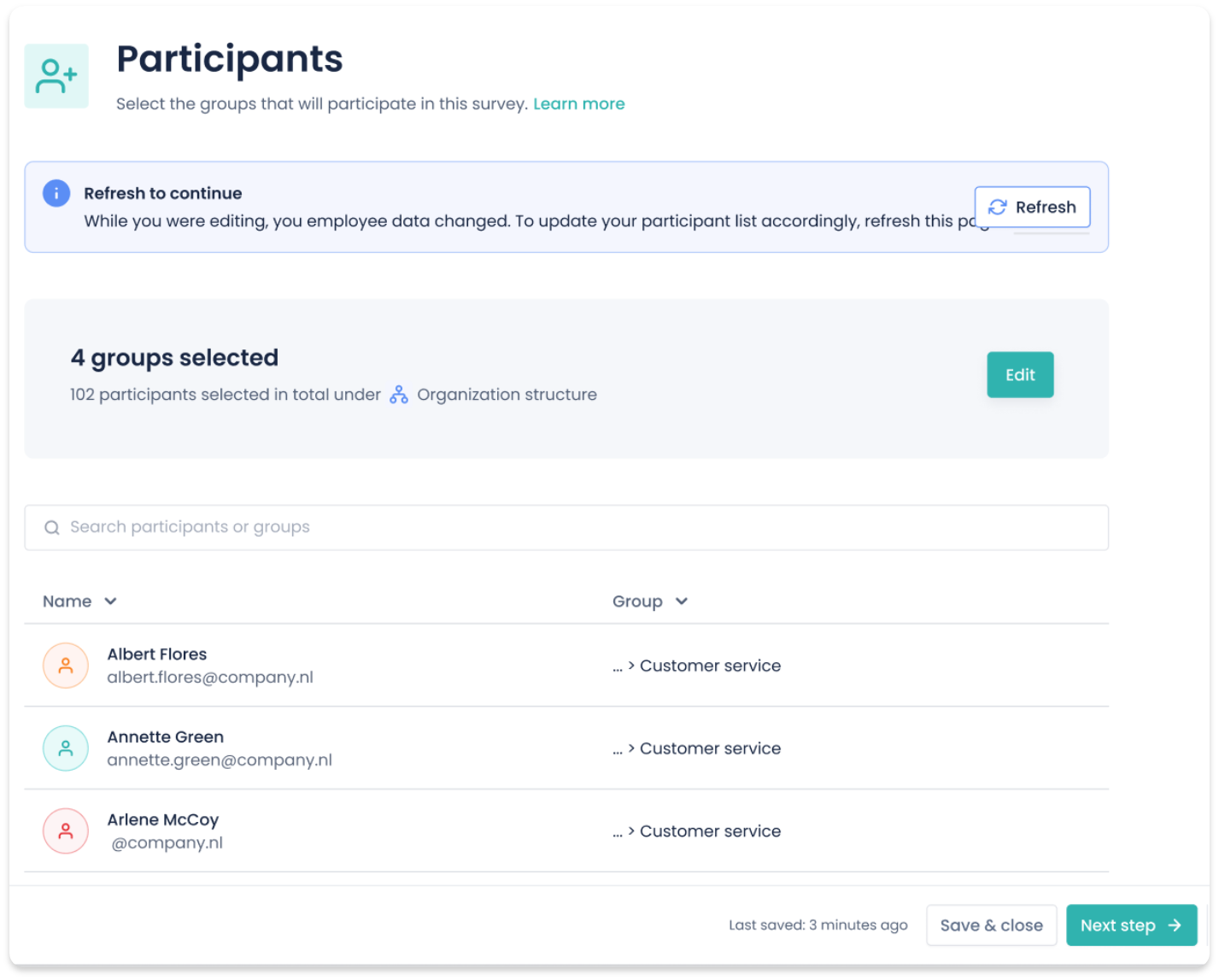Click the add participant icon beside title
The height and width of the screenshot is (980, 1219).
(x=56, y=76)
